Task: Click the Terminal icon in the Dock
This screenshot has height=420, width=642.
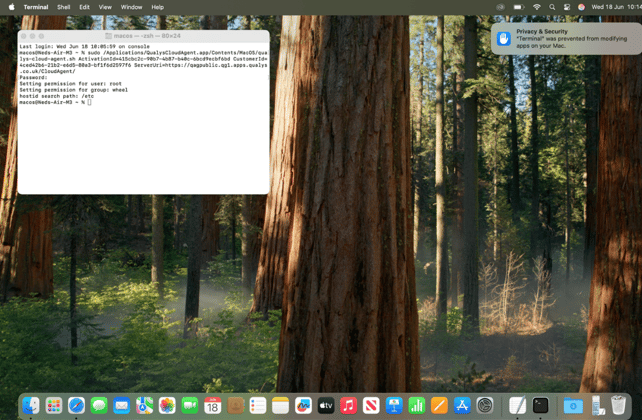Action: [540, 406]
